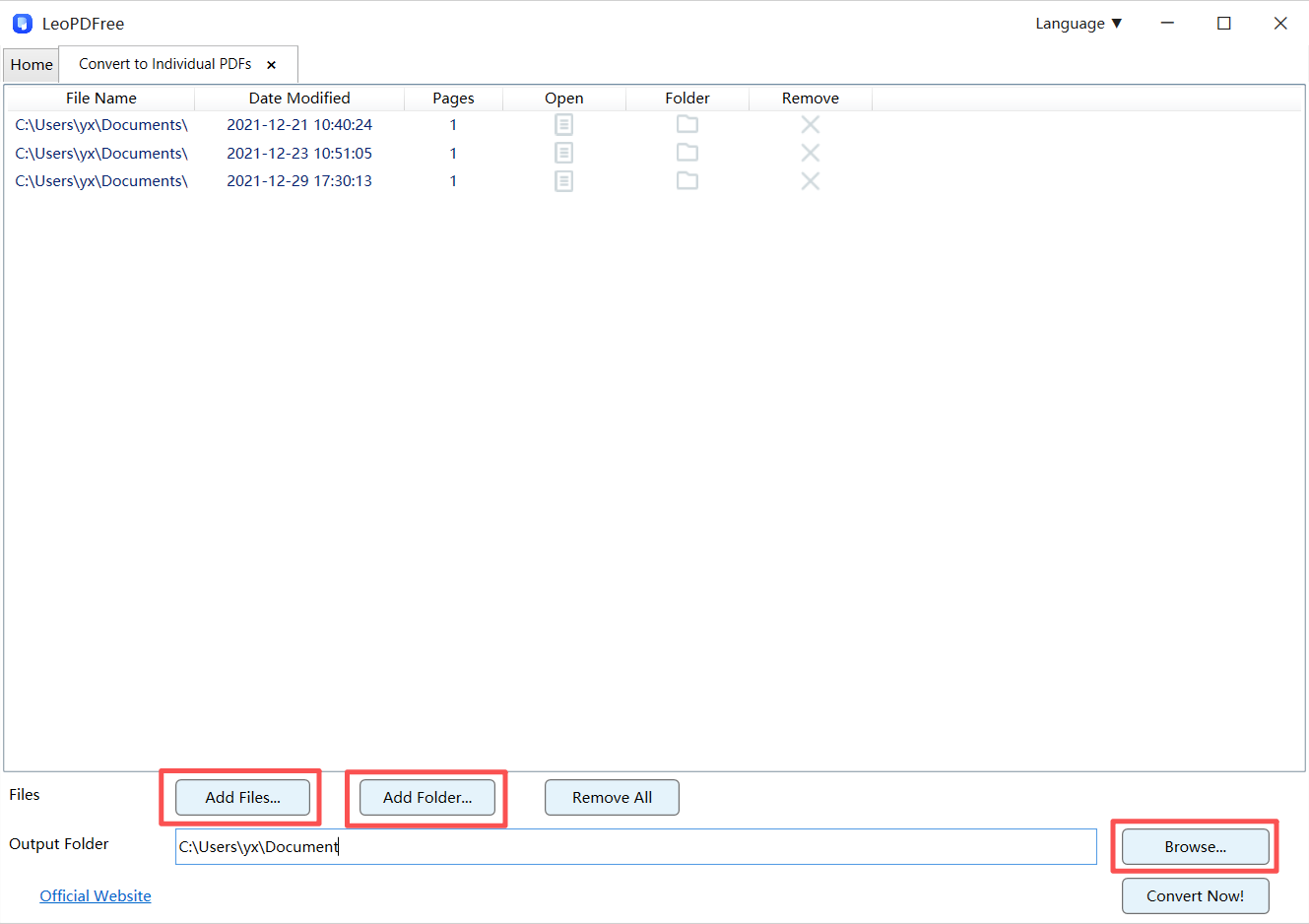Click the date 2021-12-21 10:40:24
The height and width of the screenshot is (924, 1309).
299,125
